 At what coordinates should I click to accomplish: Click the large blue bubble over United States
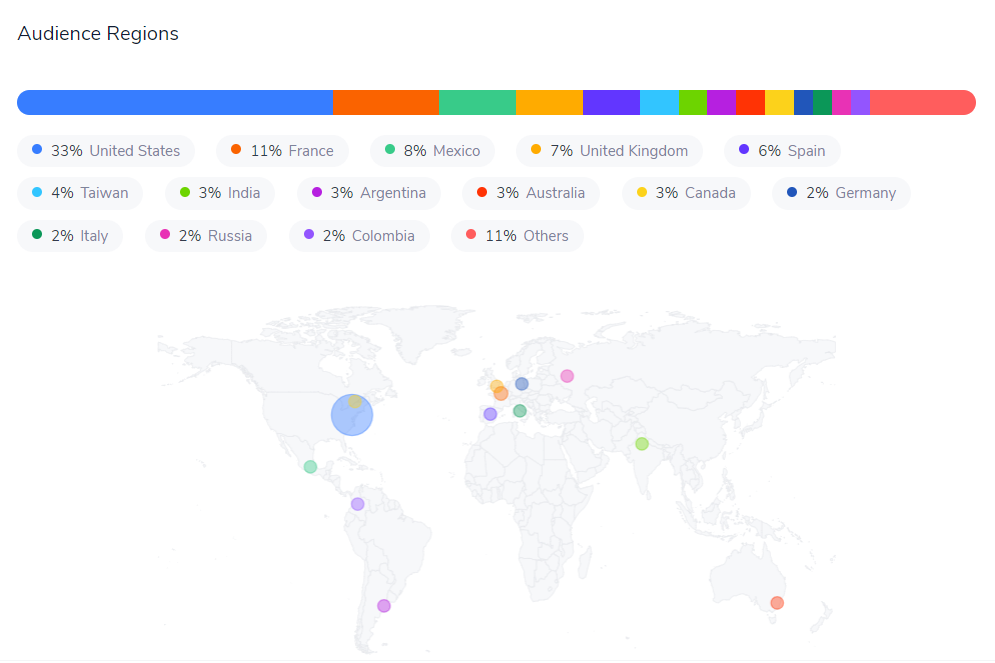pos(352,415)
